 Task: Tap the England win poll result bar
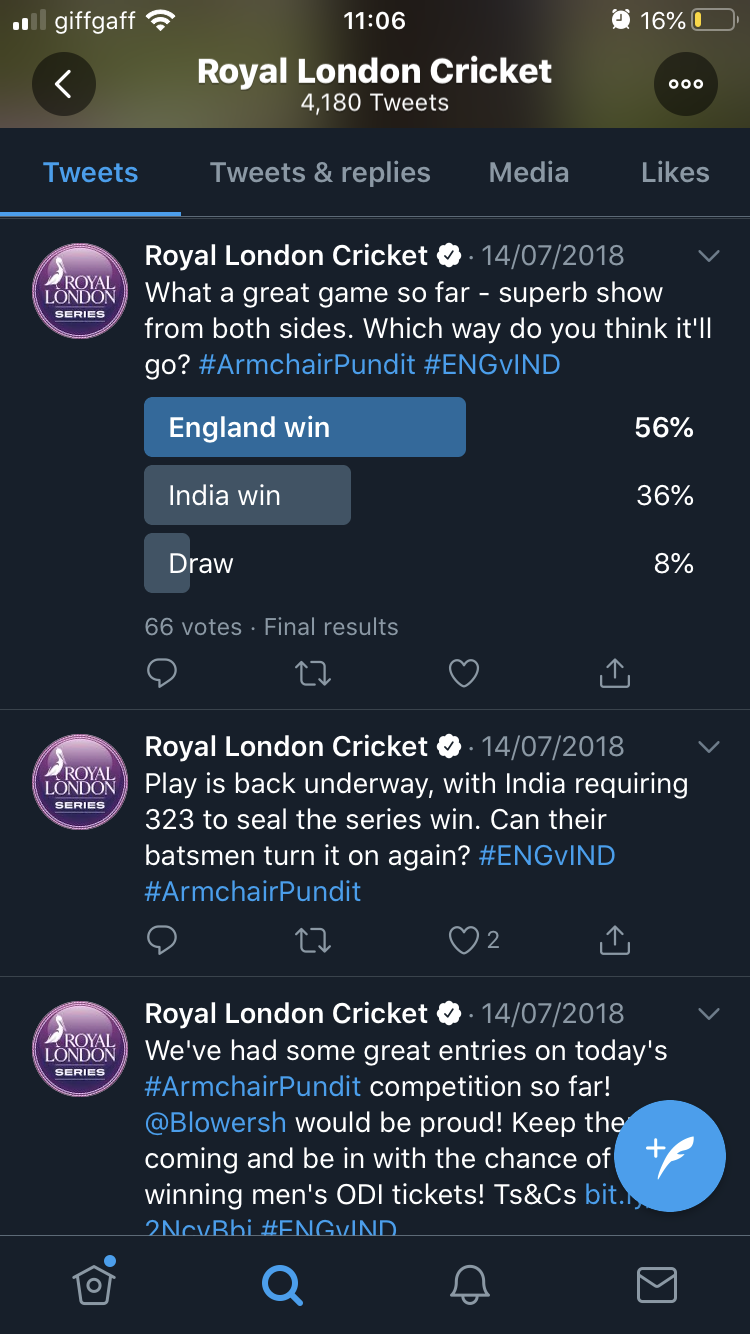coord(305,428)
